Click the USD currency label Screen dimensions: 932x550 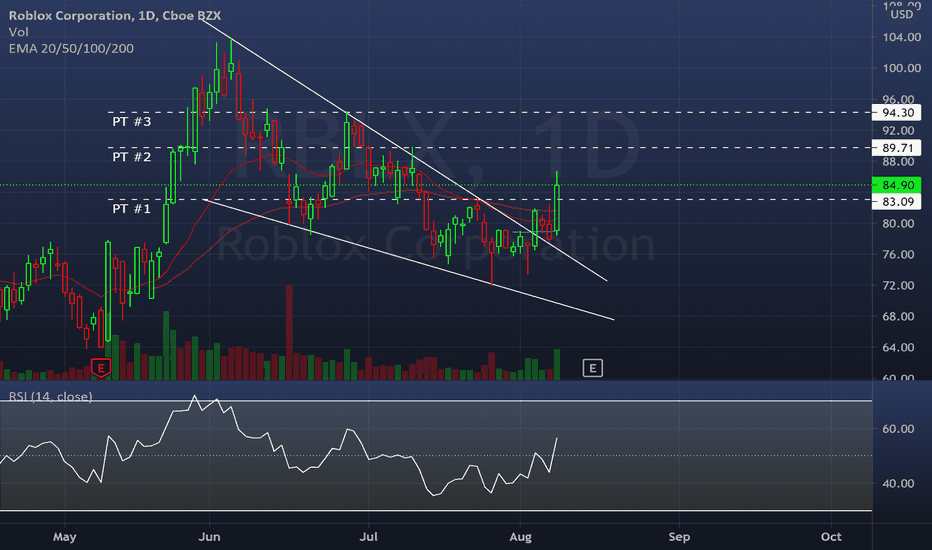[902, 15]
